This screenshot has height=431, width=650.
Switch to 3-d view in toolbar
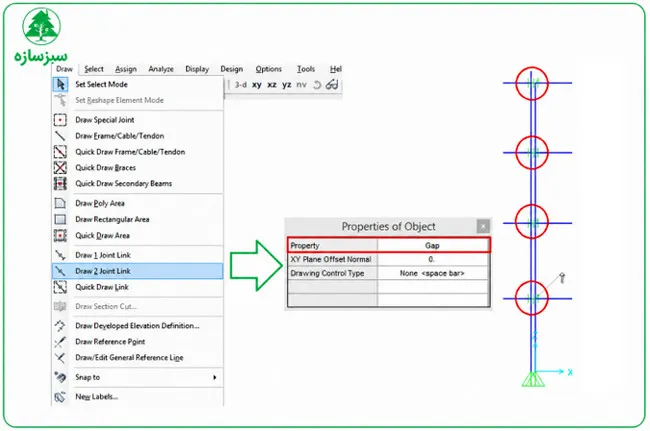(x=240, y=85)
